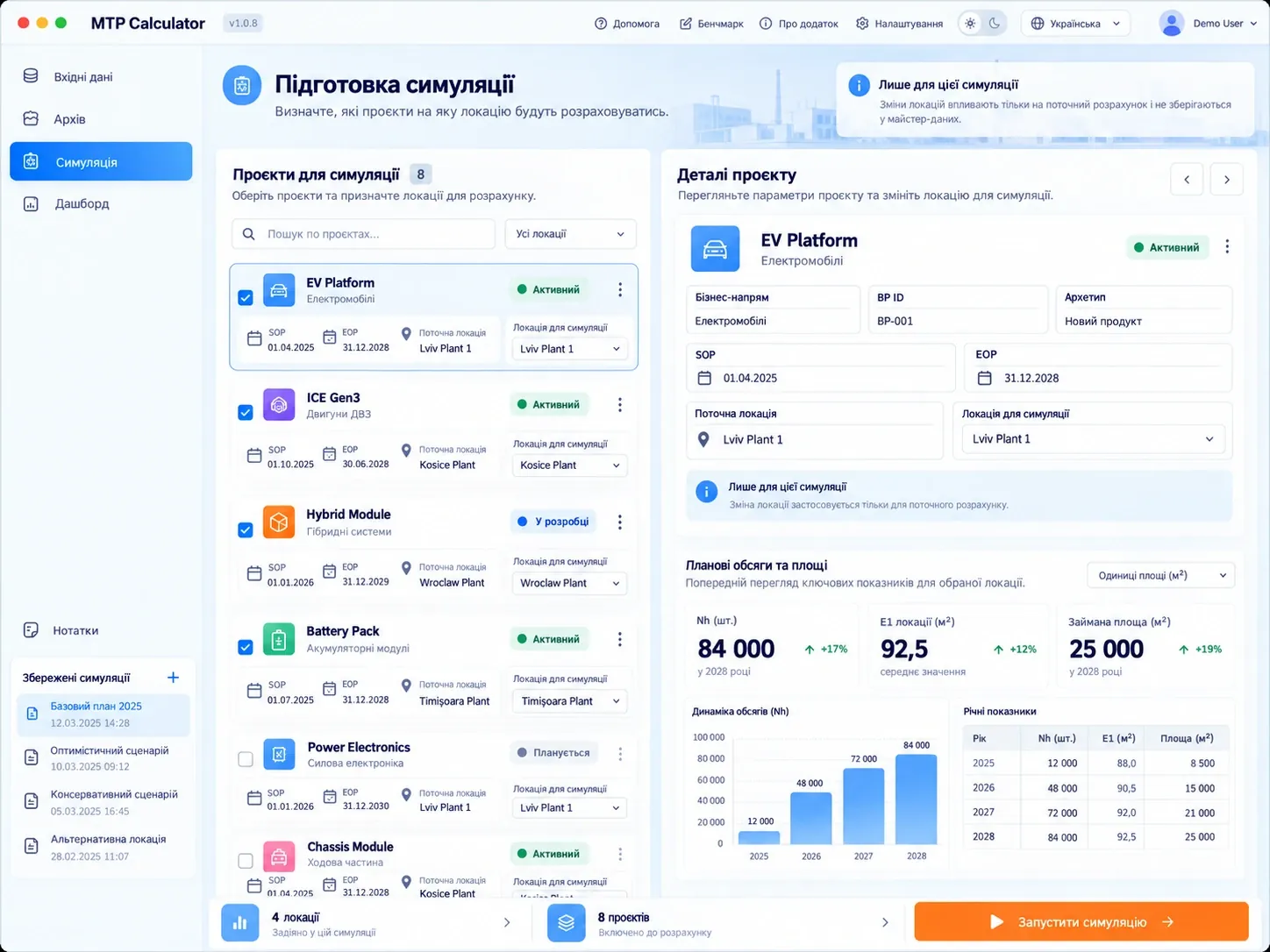Click EOP calendar icon in project details
The width and height of the screenshot is (1270, 952).
pos(985,378)
